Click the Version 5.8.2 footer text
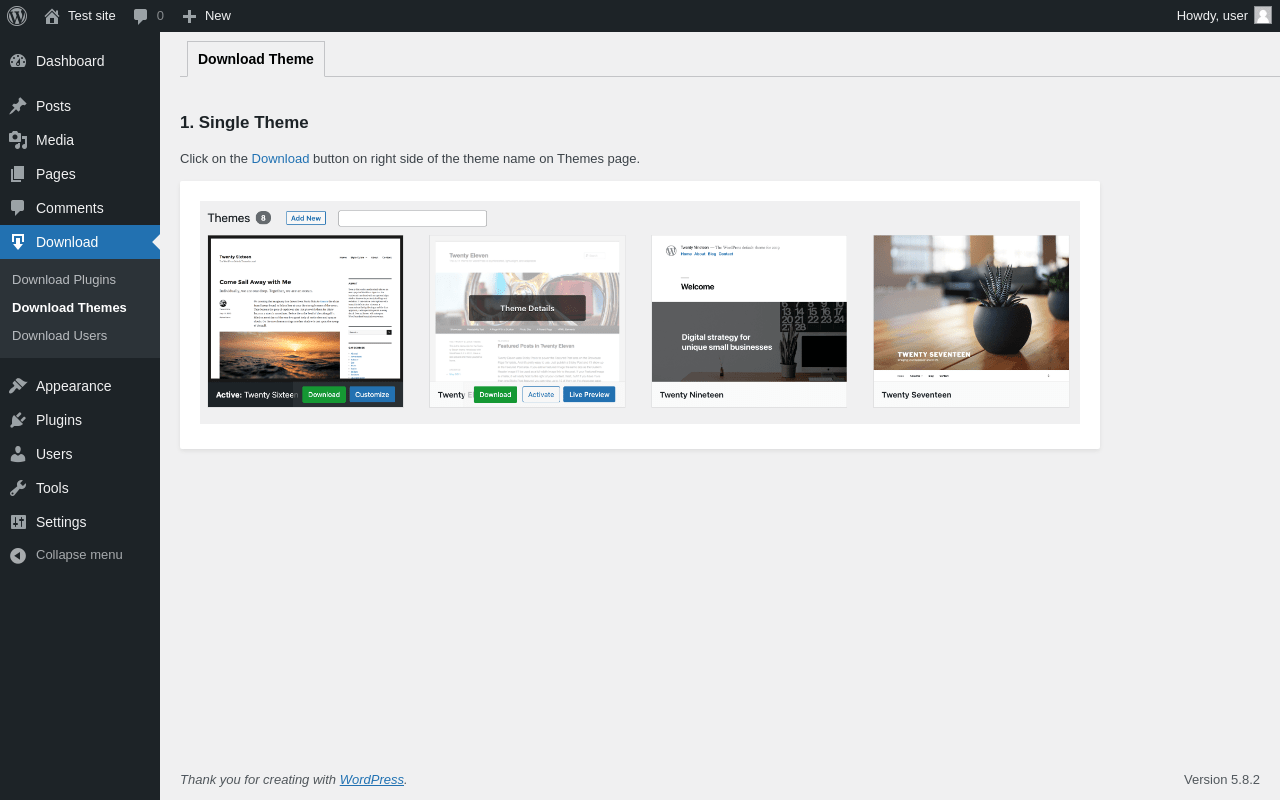This screenshot has height=800, width=1280. tap(1222, 779)
